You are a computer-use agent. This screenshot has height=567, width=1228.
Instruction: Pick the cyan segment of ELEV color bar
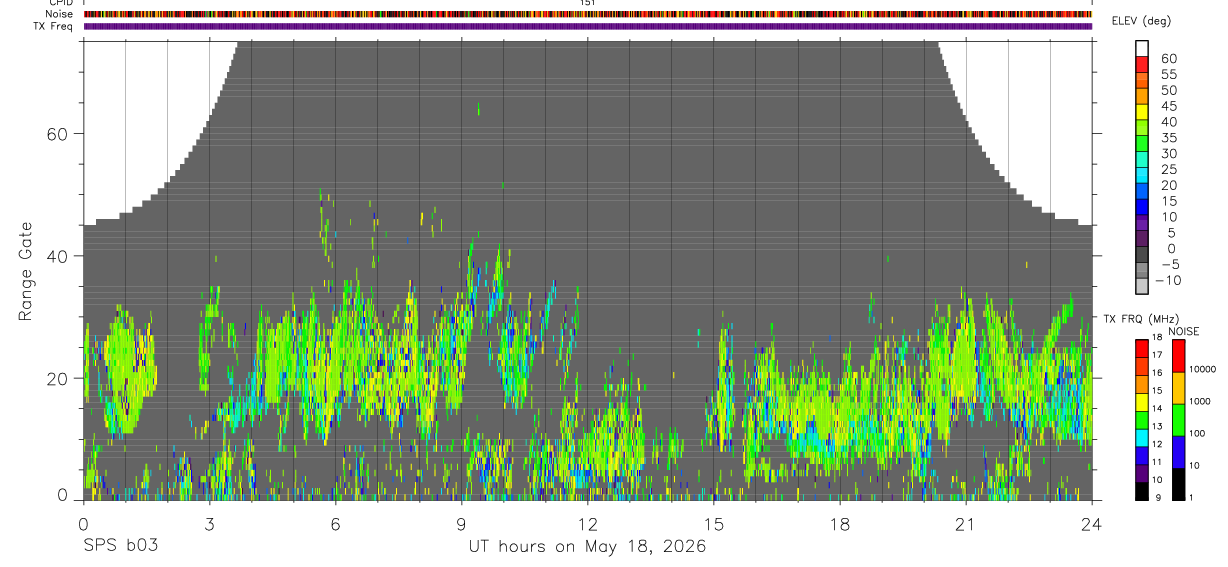pos(1142,173)
